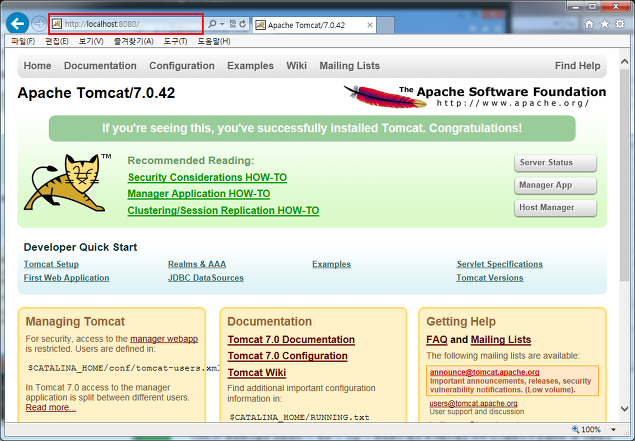Open the 즐겨찾기(A) menu
The image size is (635, 441).
point(134,41)
